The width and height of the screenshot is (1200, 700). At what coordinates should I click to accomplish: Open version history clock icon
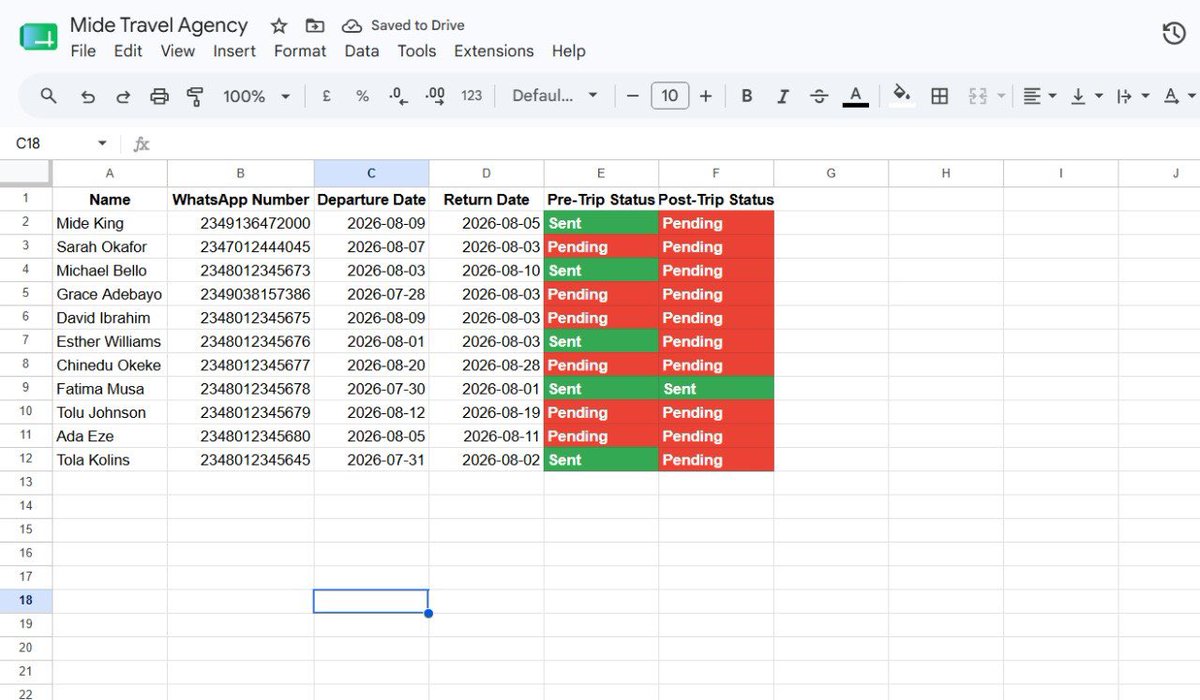pos(1174,34)
